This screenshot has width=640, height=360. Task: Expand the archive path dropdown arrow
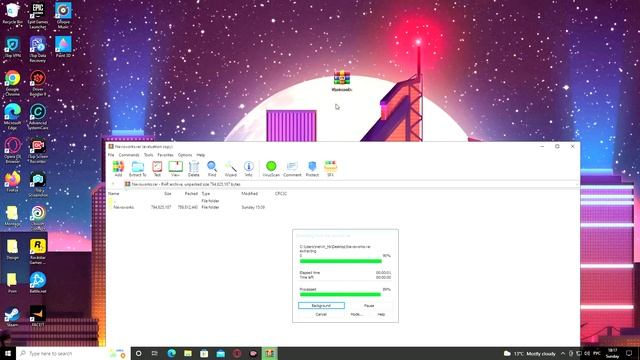click(576, 184)
